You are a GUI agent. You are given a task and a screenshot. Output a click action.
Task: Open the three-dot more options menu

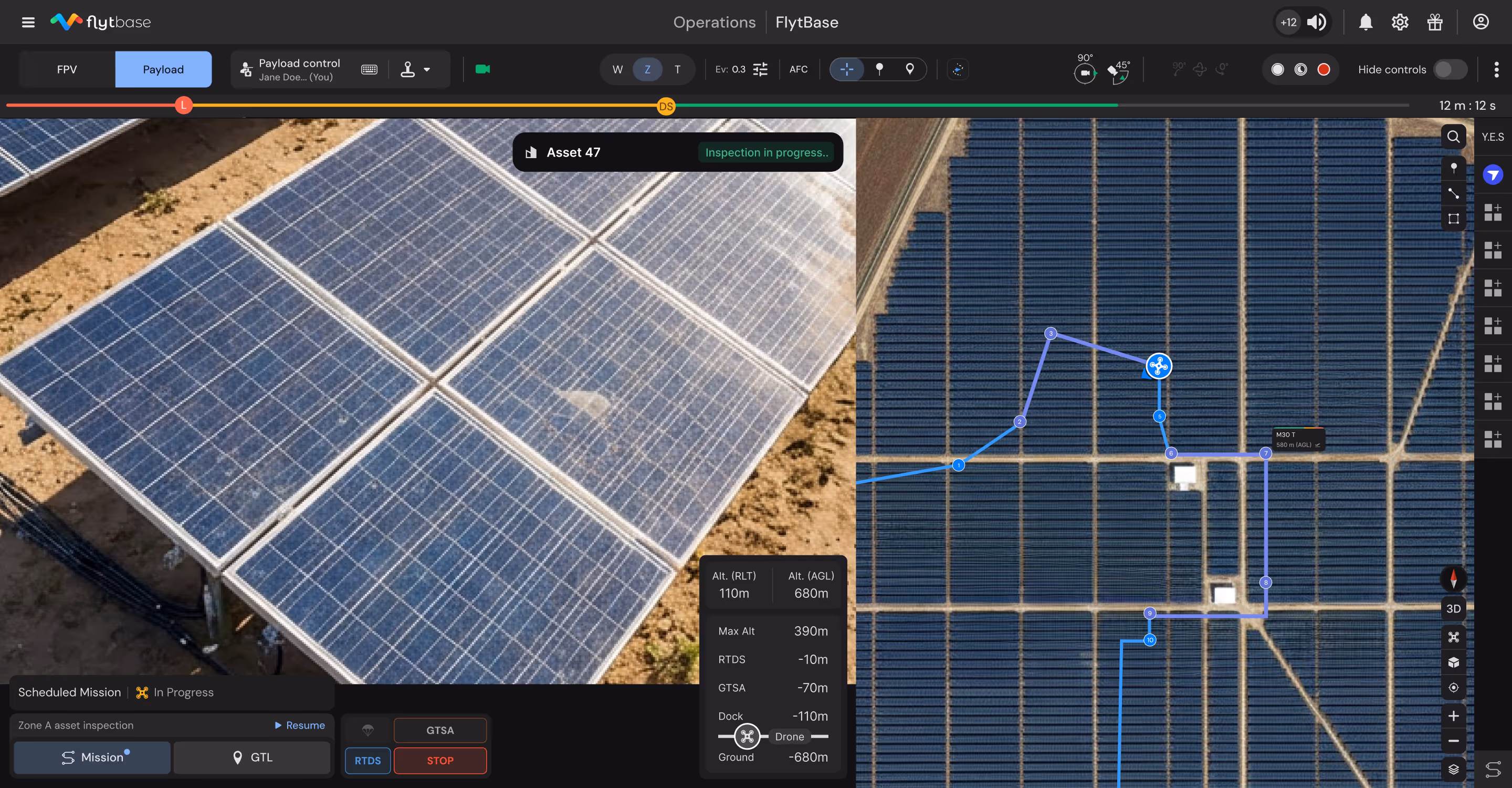point(1496,69)
